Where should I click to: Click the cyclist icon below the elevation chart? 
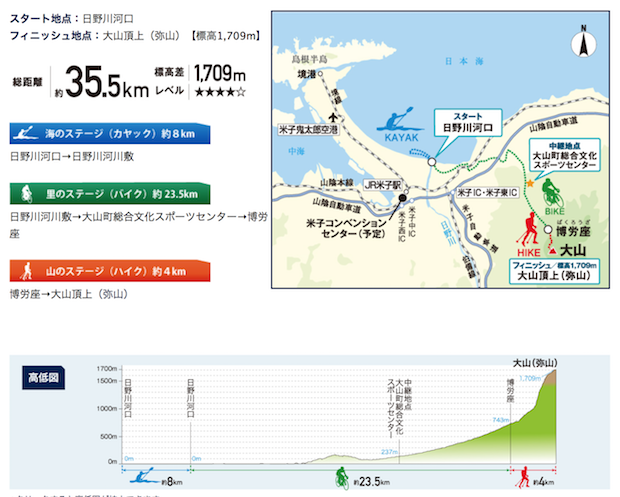[341, 475]
